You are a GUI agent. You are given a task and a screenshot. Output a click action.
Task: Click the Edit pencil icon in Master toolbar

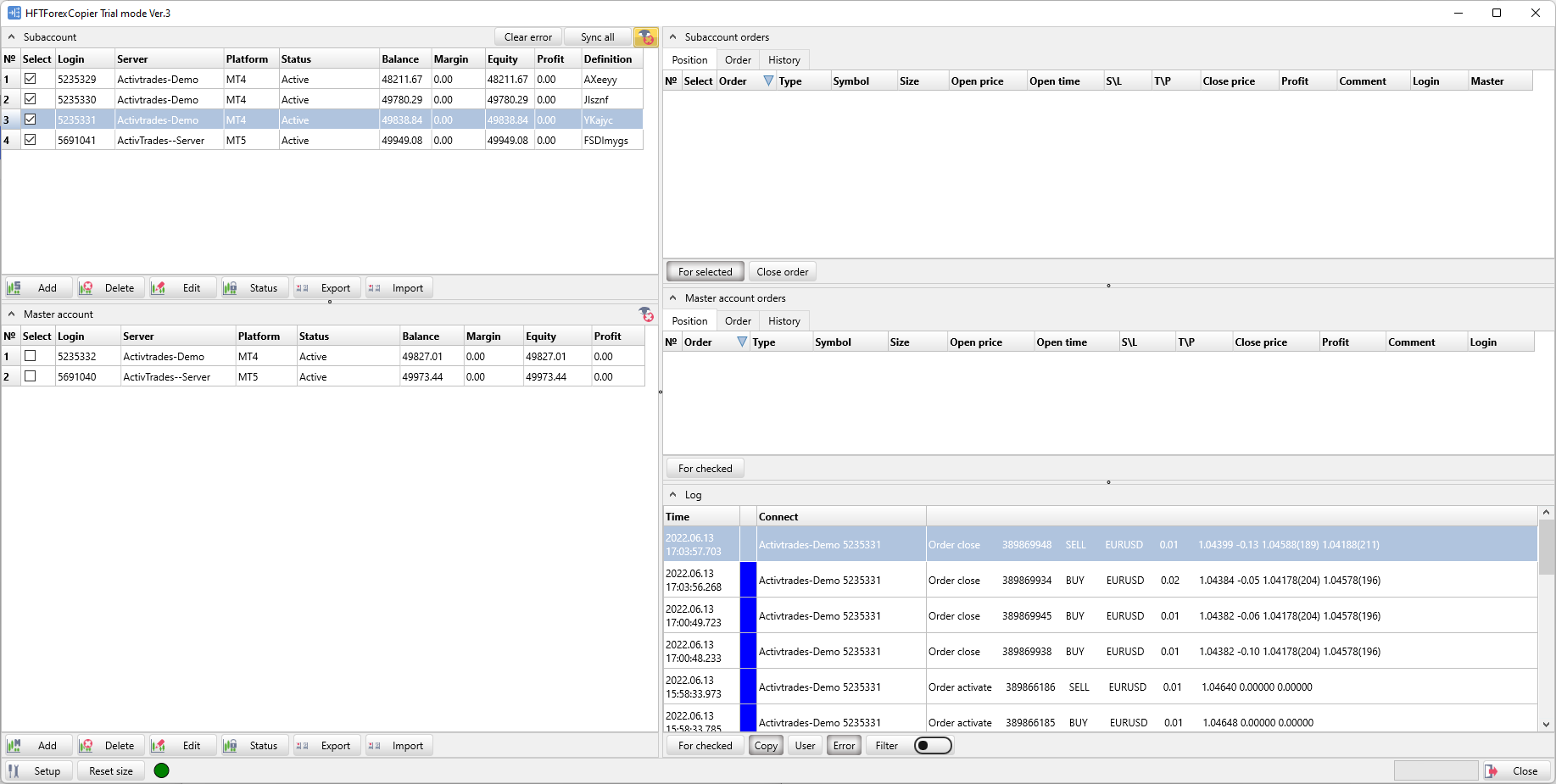[x=158, y=745]
